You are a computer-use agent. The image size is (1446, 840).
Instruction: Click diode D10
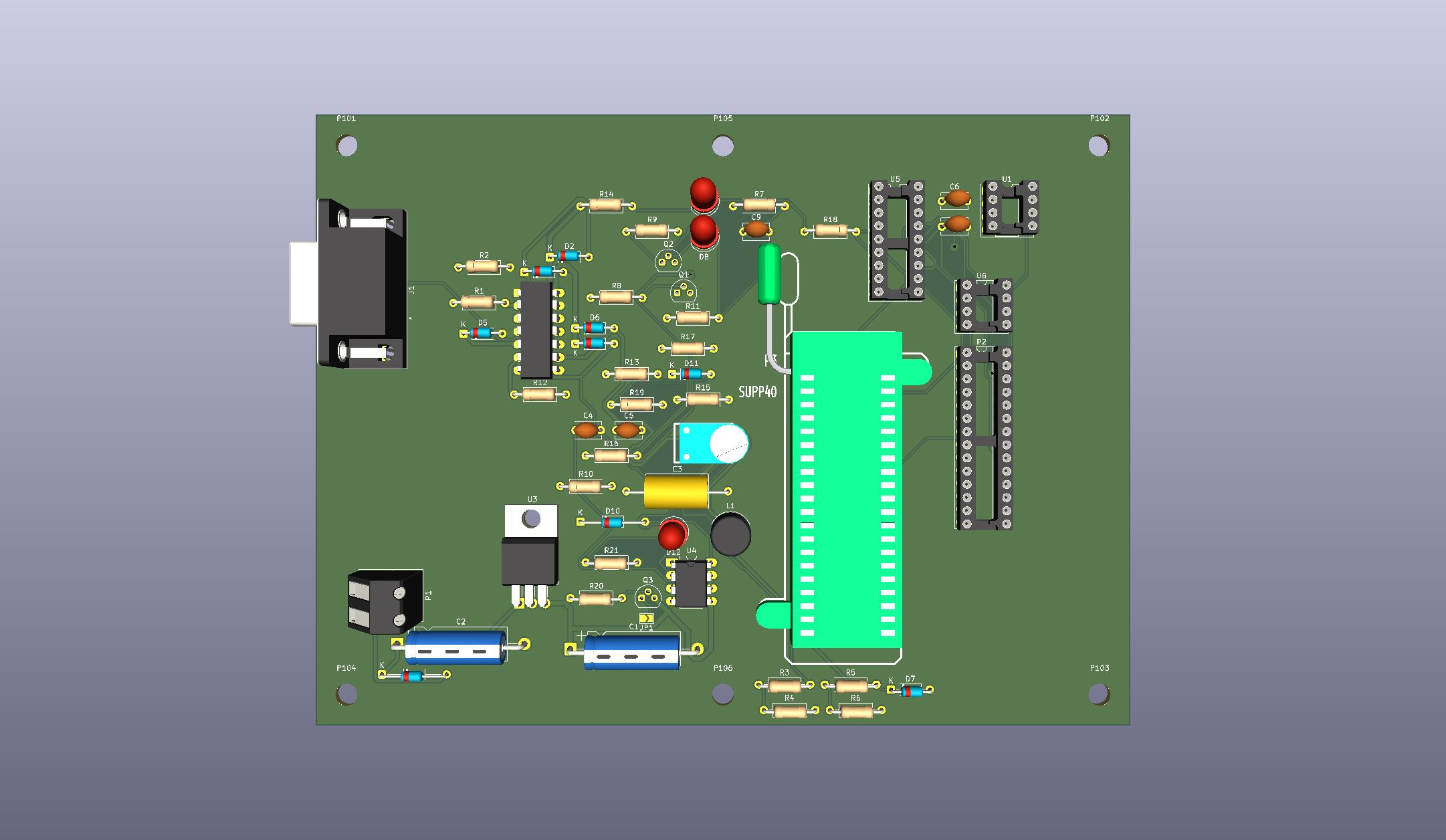click(x=612, y=521)
